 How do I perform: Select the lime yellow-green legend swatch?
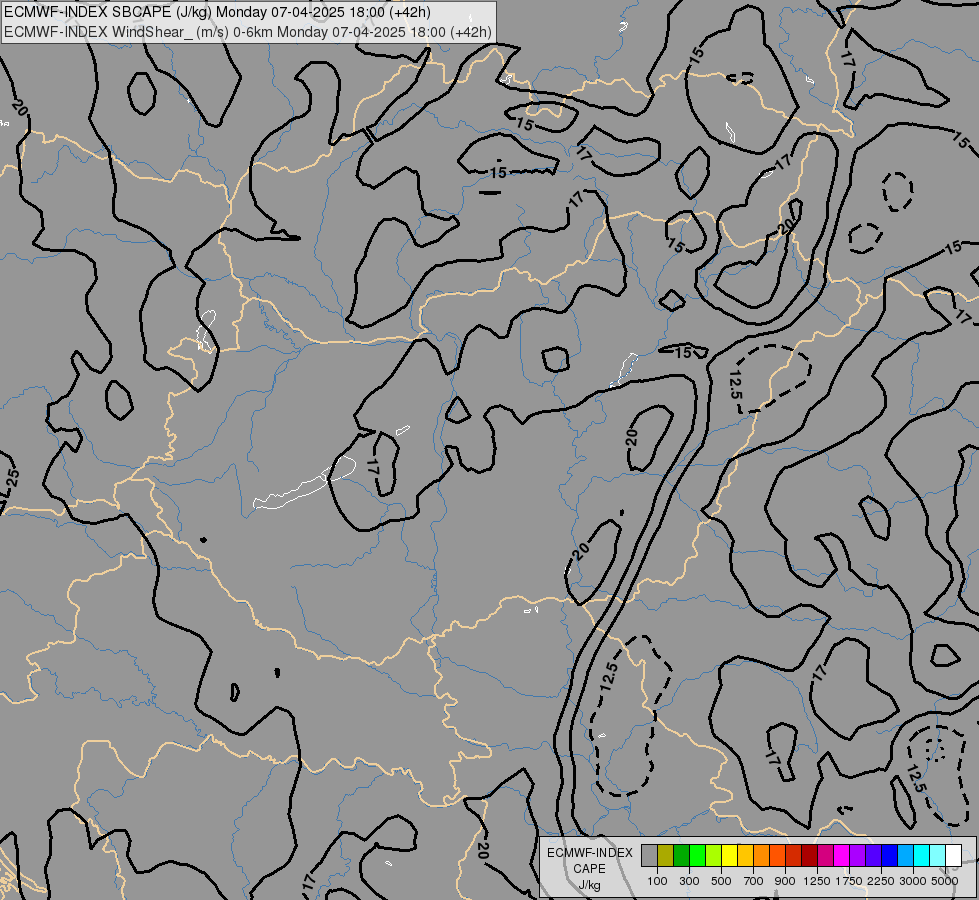point(713,856)
